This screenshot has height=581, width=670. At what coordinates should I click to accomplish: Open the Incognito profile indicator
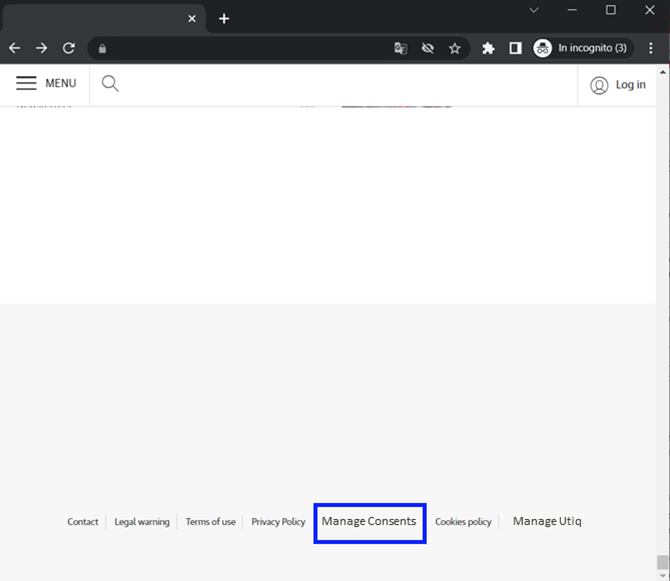(581, 48)
